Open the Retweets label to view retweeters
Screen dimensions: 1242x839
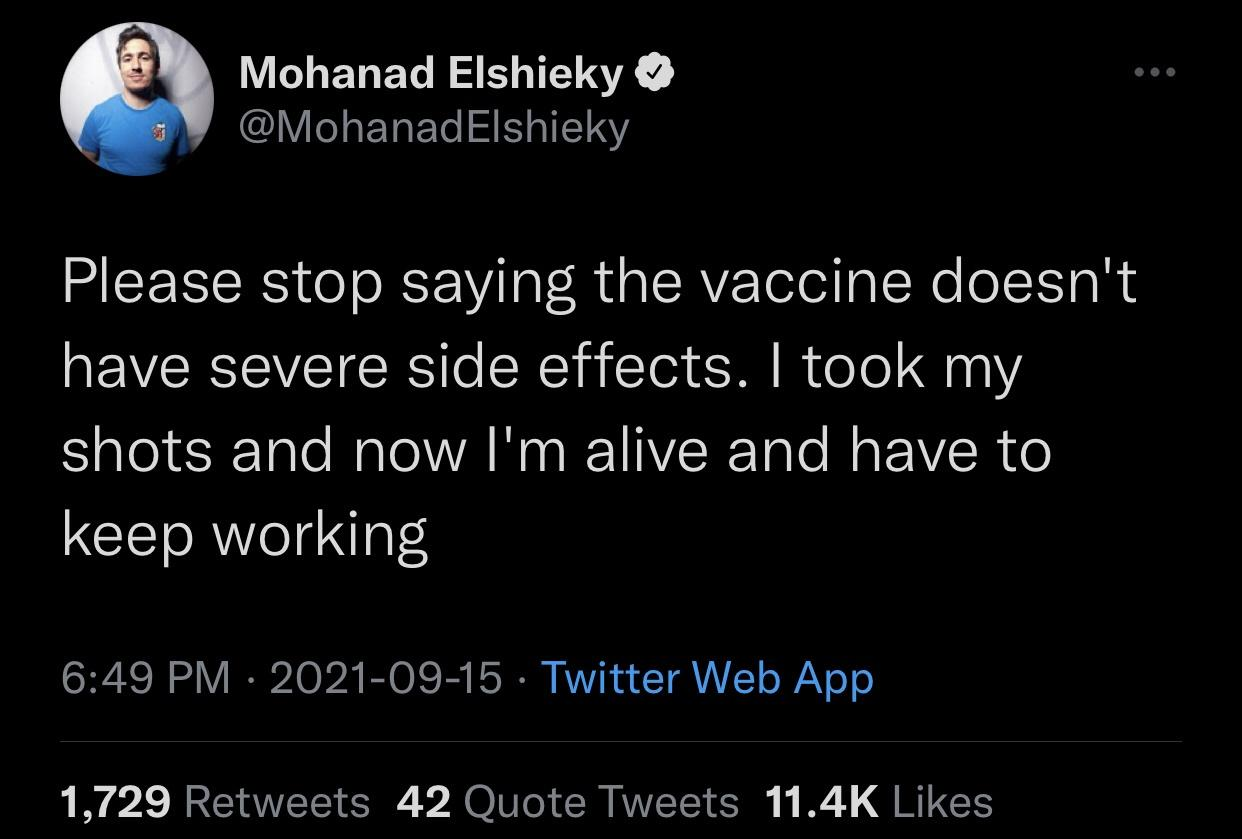pos(278,801)
